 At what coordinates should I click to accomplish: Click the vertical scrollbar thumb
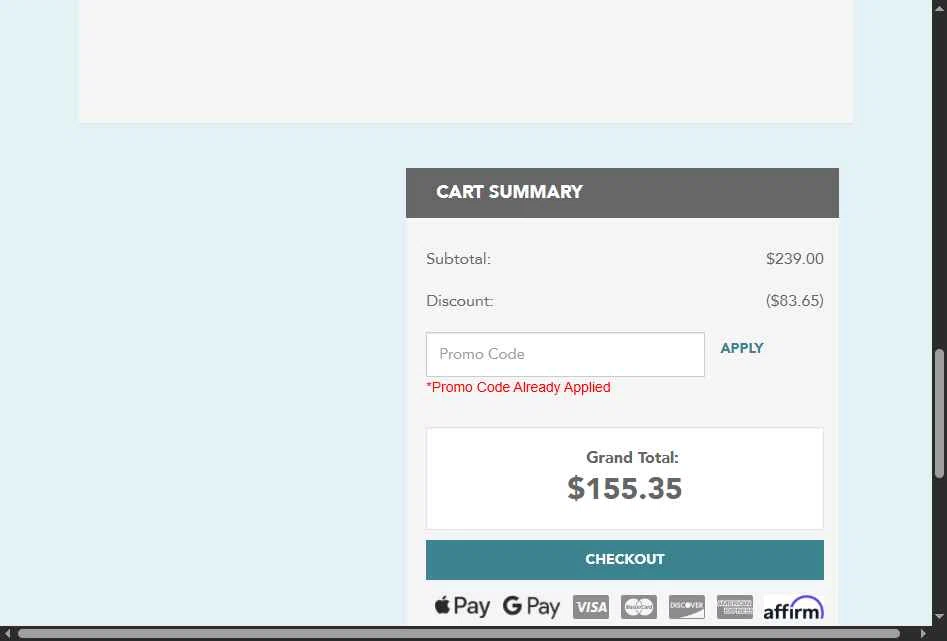[939, 413]
